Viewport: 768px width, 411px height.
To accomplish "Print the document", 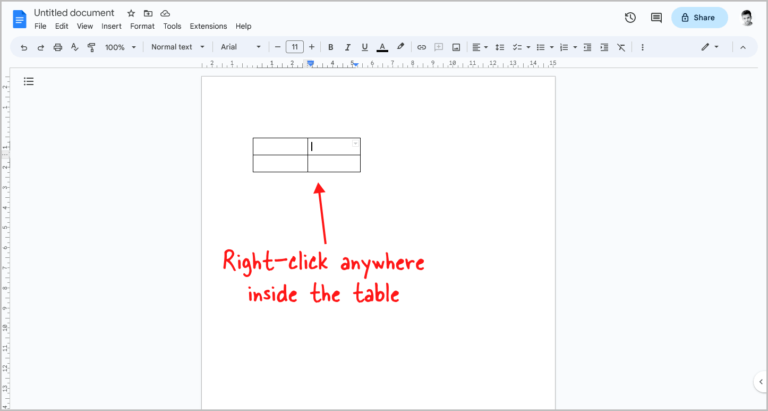I will coord(58,48).
